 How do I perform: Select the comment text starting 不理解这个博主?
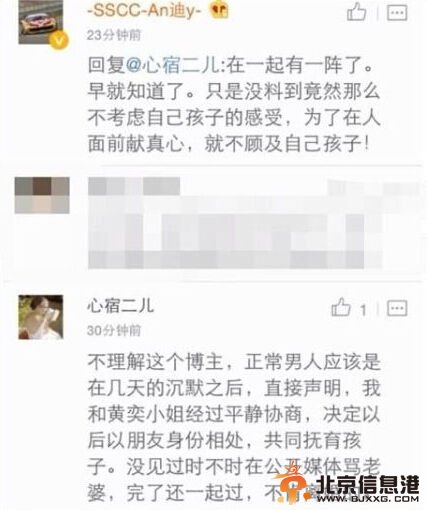pos(234,427)
